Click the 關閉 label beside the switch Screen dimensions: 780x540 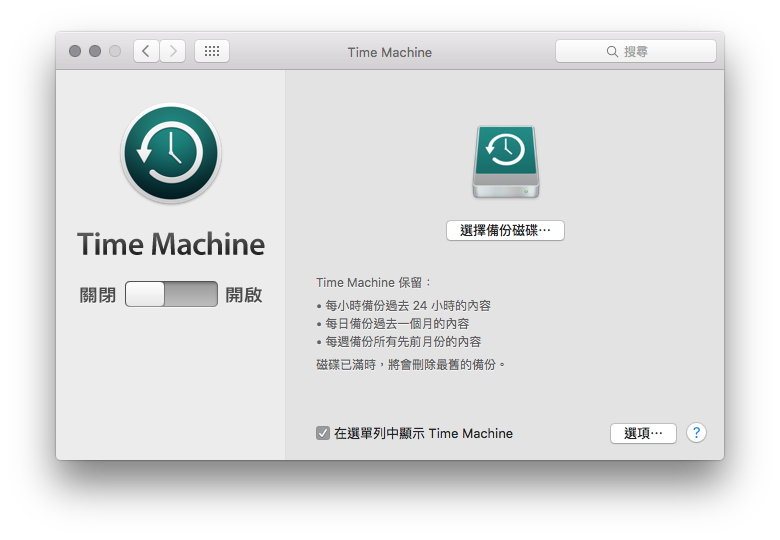pyautogui.click(x=98, y=295)
